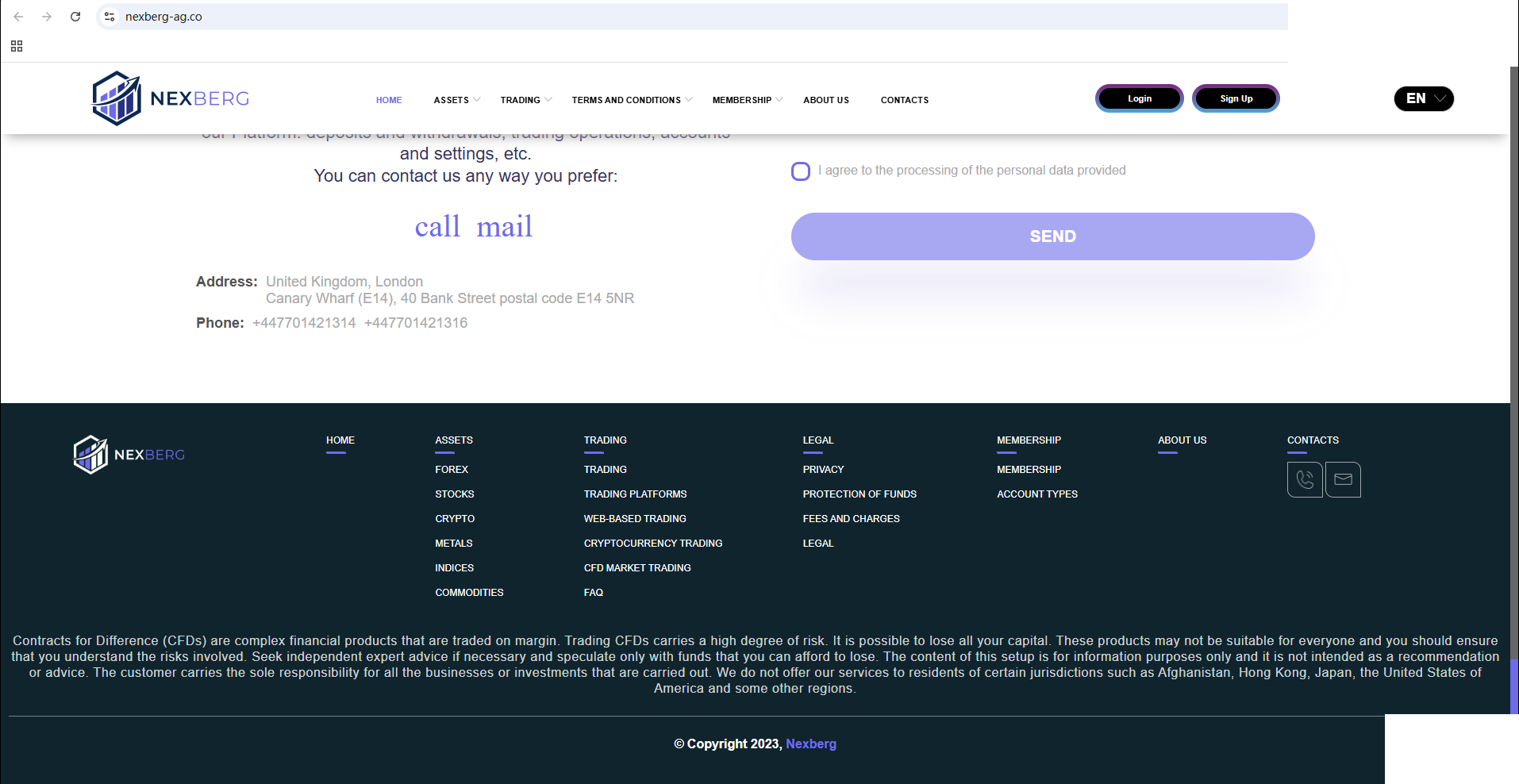This screenshot has width=1519, height=784.
Task: Go back with the browser back arrow
Action: tap(18, 17)
